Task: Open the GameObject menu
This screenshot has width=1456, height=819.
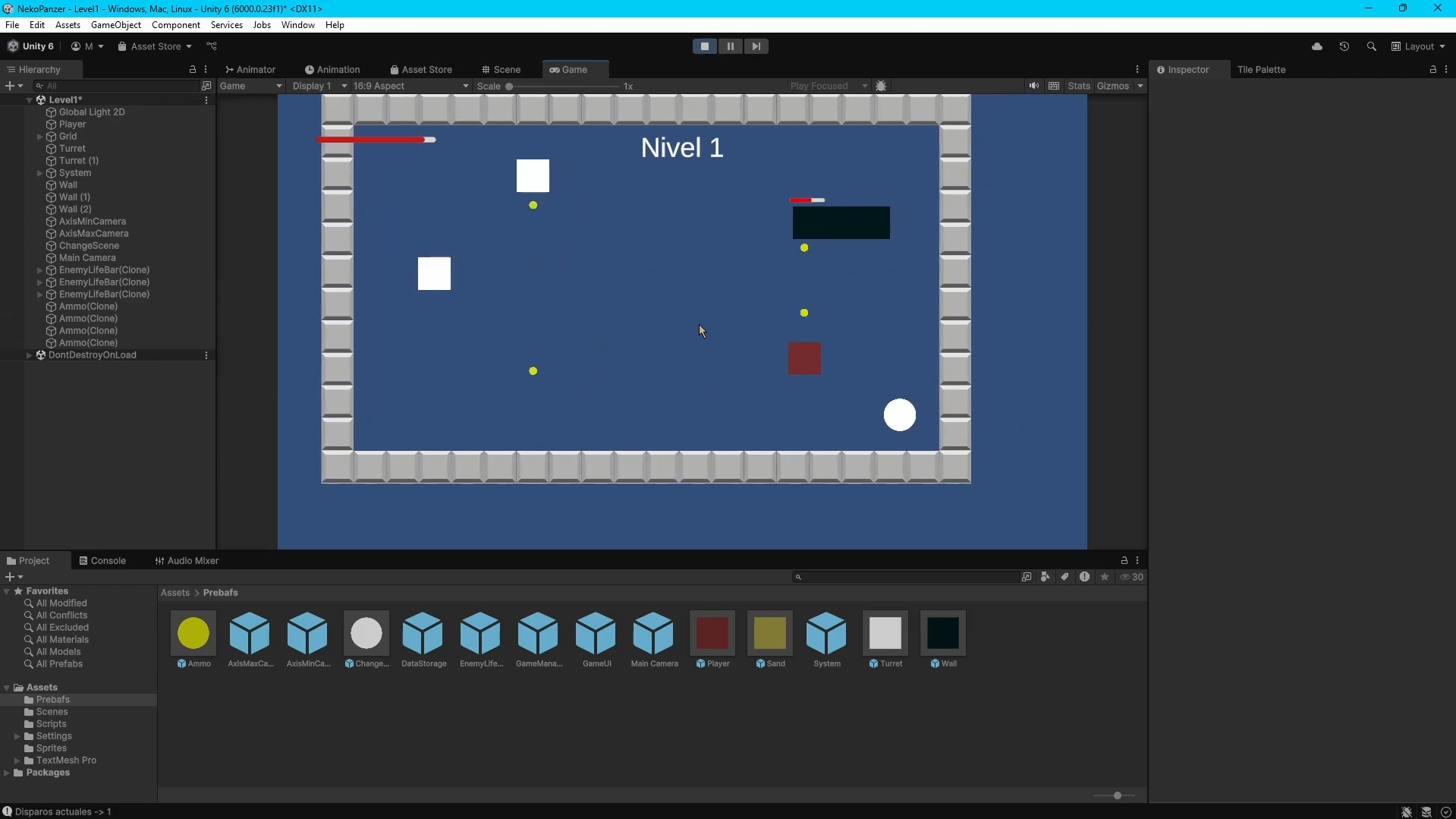Action: [x=115, y=25]
